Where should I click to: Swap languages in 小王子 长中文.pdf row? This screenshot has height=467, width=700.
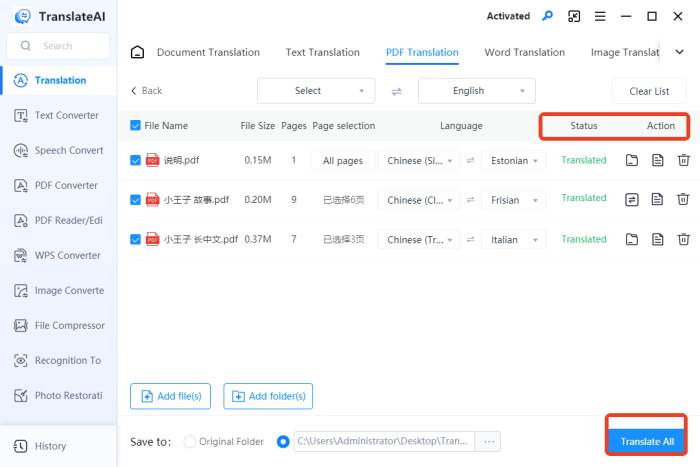coord(470,240)
